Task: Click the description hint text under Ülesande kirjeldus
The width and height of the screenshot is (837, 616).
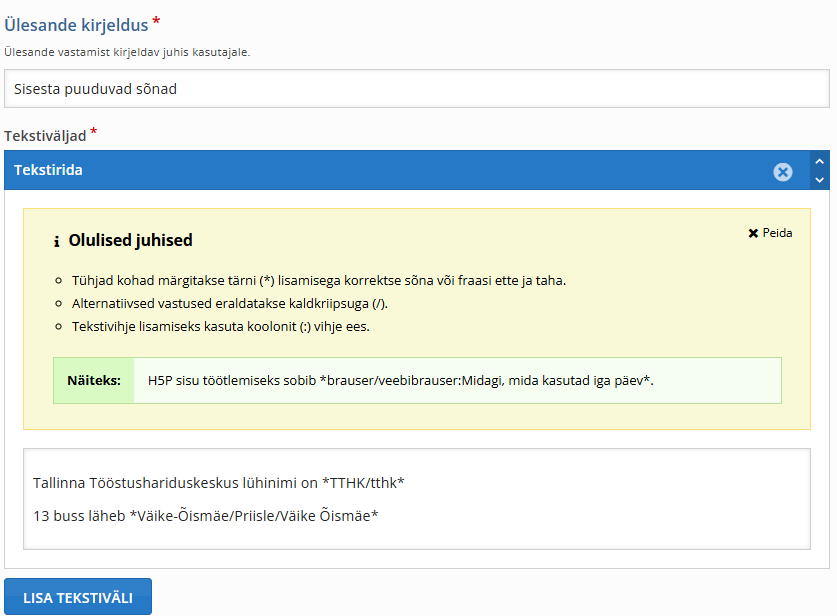Action: [x=127, y=52]
